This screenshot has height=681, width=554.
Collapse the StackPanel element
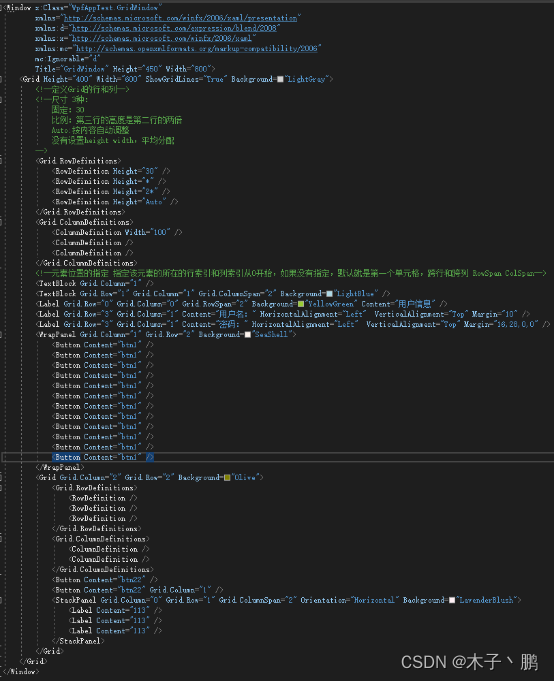click(x=1, y=600)
